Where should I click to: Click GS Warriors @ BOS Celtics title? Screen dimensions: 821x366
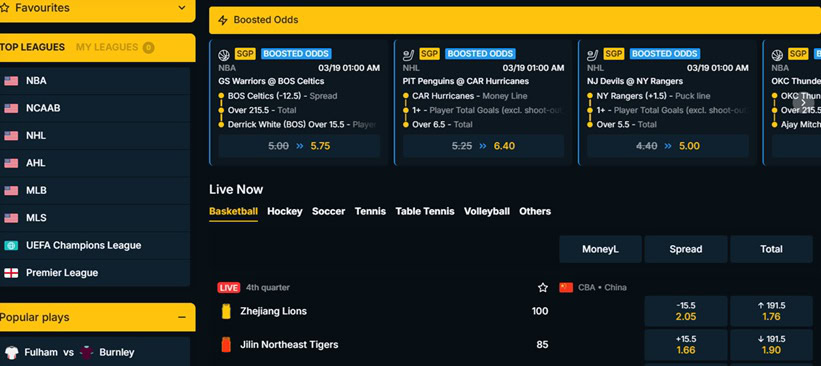pyautogui.click(x=271, y=81)
